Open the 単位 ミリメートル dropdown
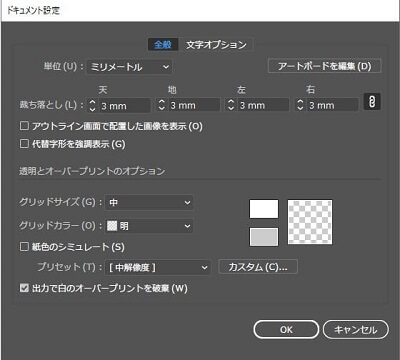Viewport: 400px width, 360px height. (x=130, y=67)
